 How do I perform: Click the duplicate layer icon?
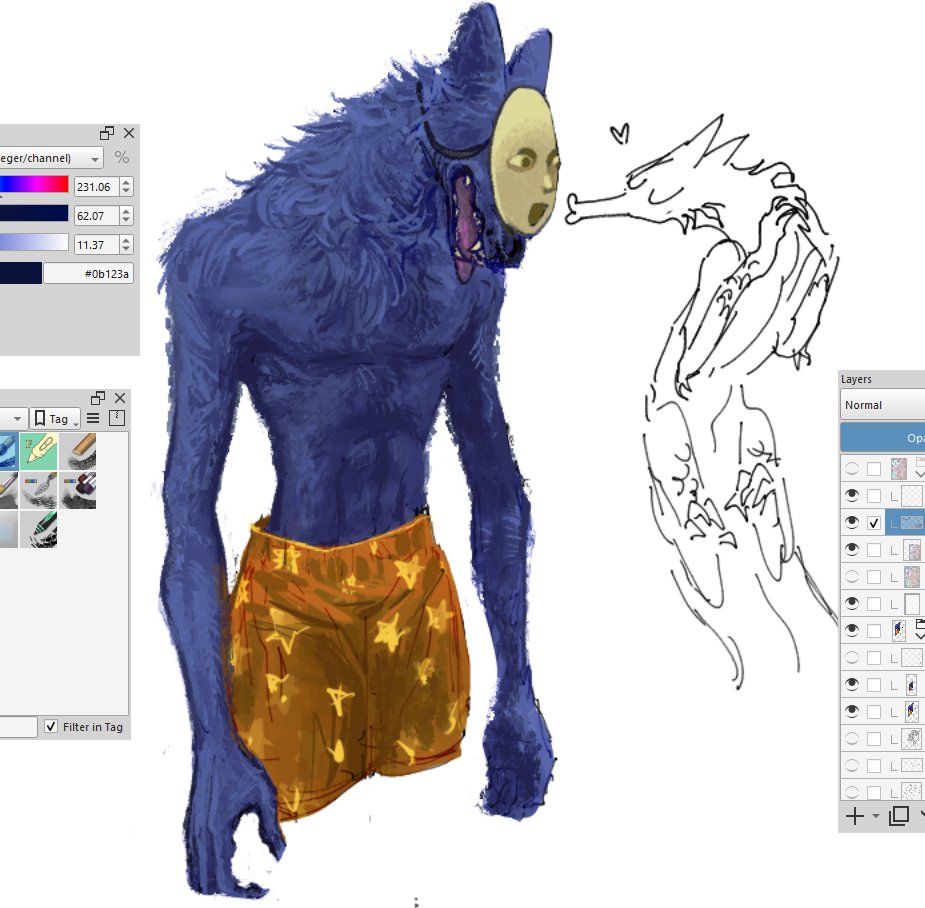(x=899, y=816)
